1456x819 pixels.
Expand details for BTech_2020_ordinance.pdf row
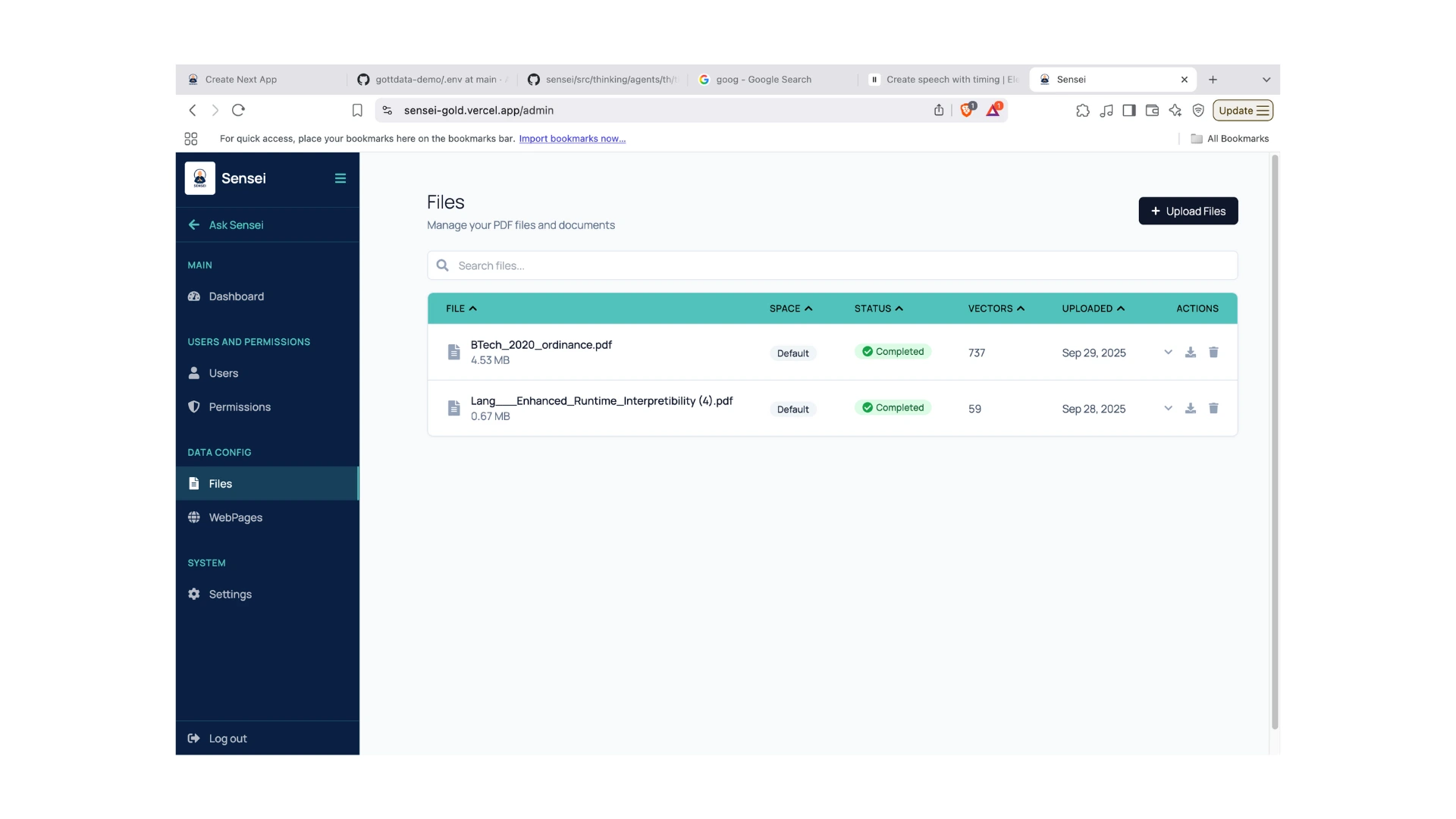click(x=1168, y=352)
